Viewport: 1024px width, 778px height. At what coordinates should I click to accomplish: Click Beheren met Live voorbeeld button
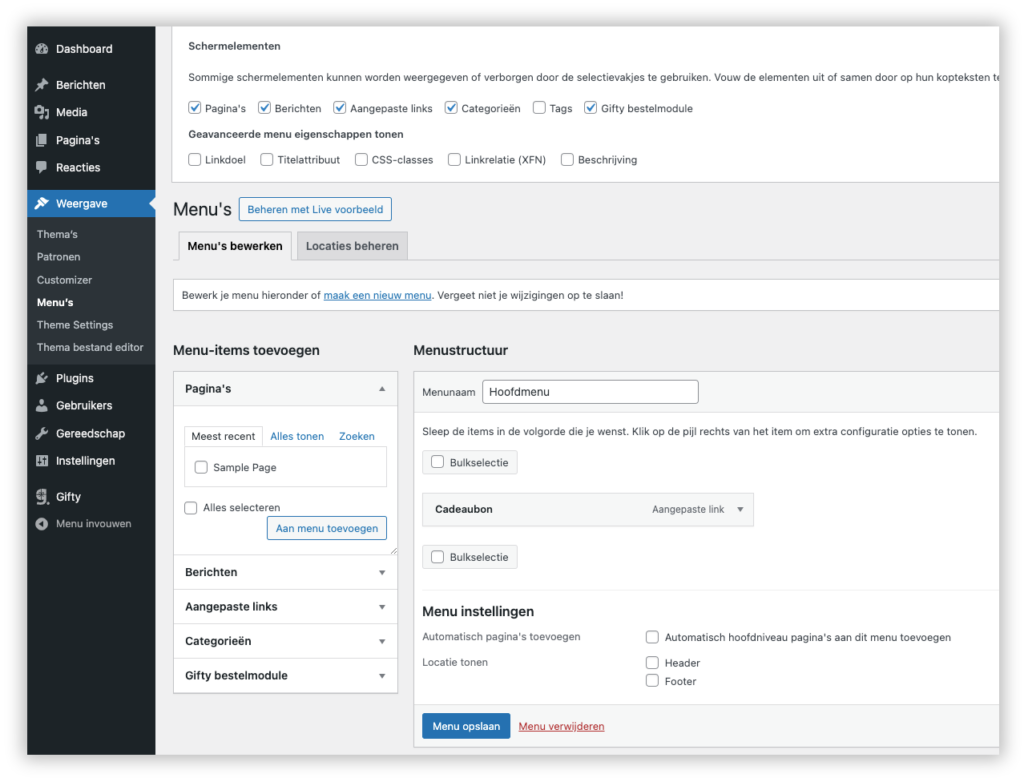click(x=315, y=209)
